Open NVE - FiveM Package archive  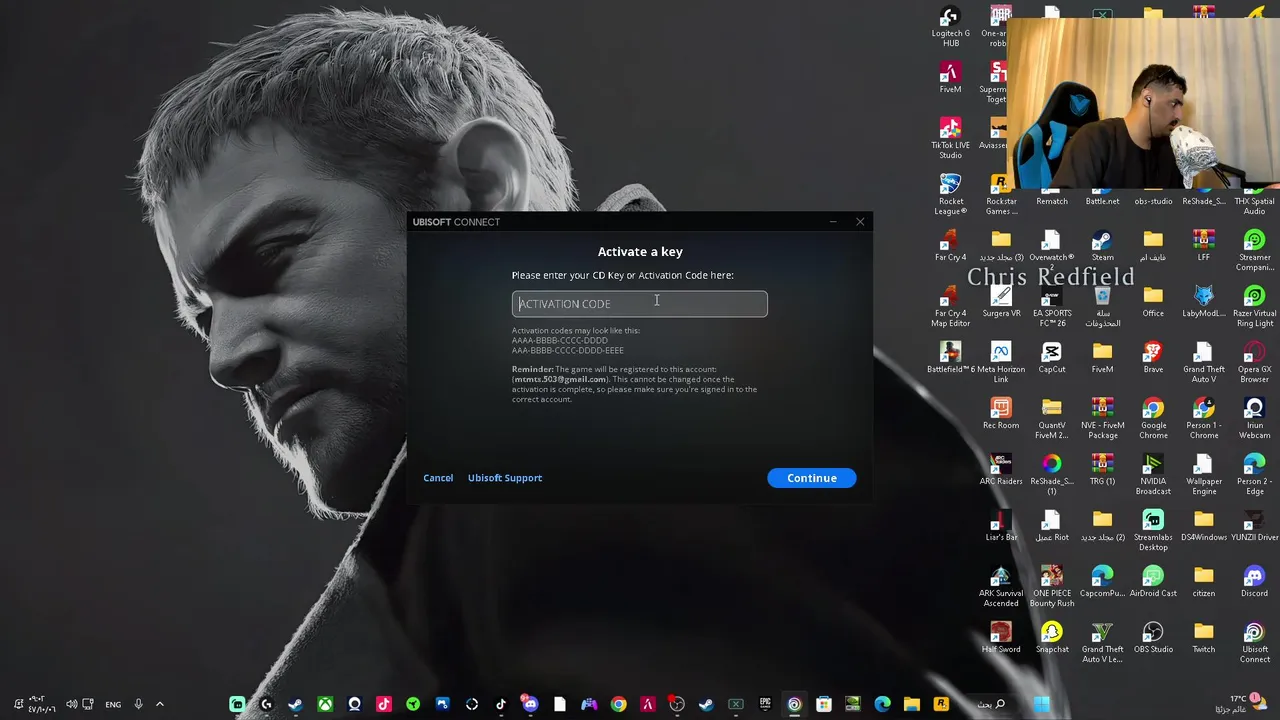[1102, 419]
